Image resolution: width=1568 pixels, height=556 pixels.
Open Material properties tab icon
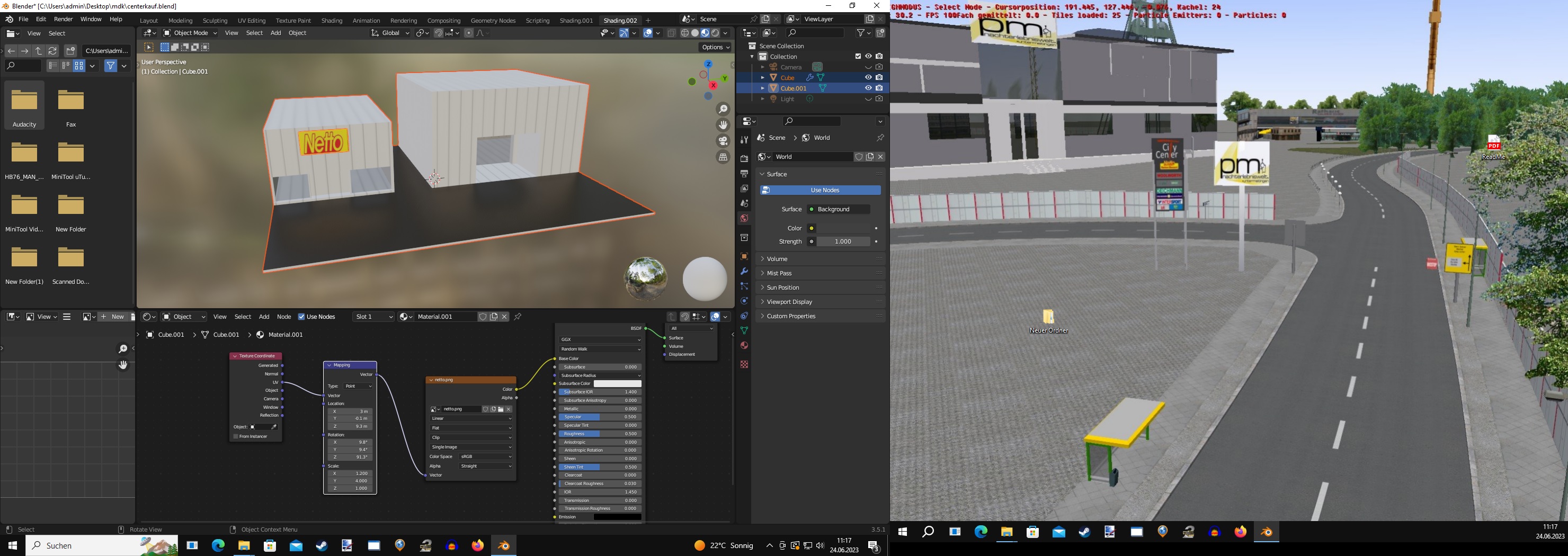[744, 346]
